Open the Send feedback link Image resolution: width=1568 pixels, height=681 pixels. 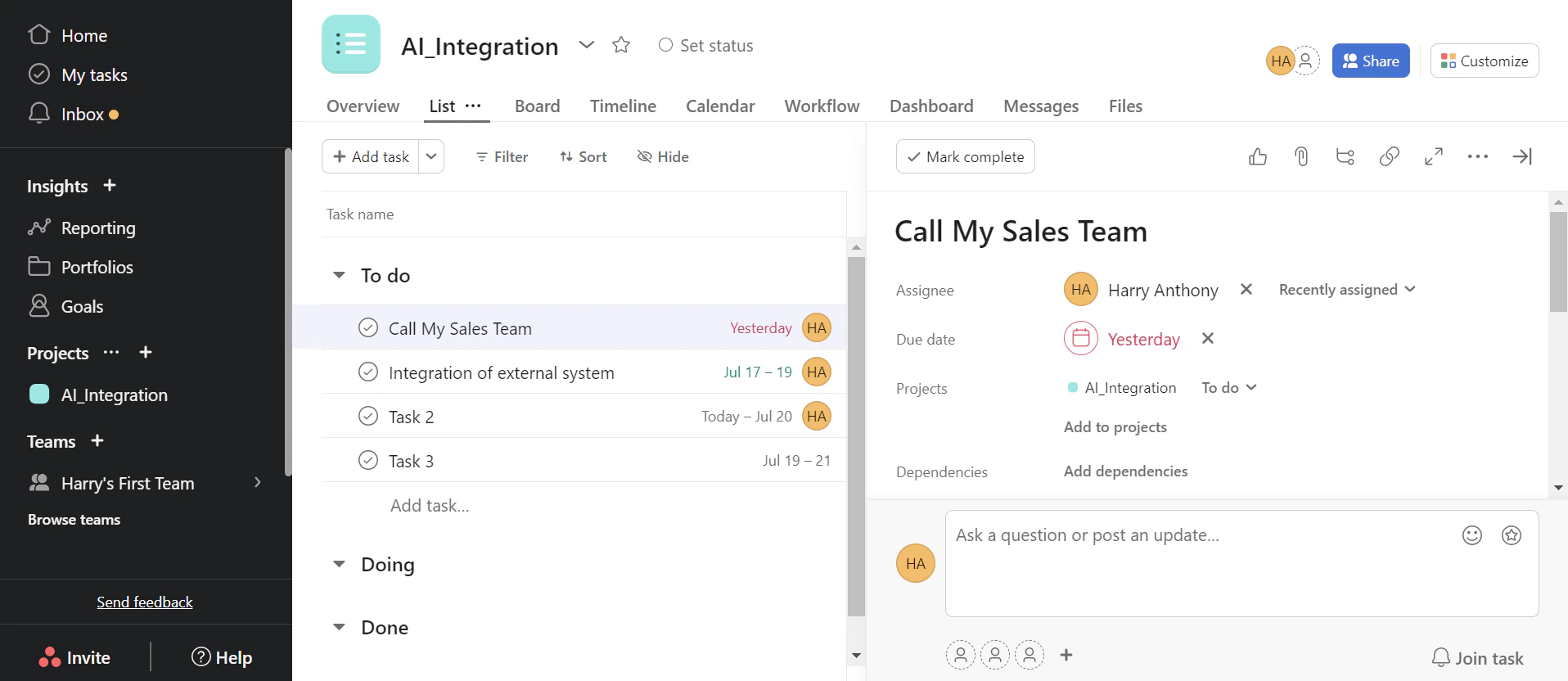tap(145, 602)
